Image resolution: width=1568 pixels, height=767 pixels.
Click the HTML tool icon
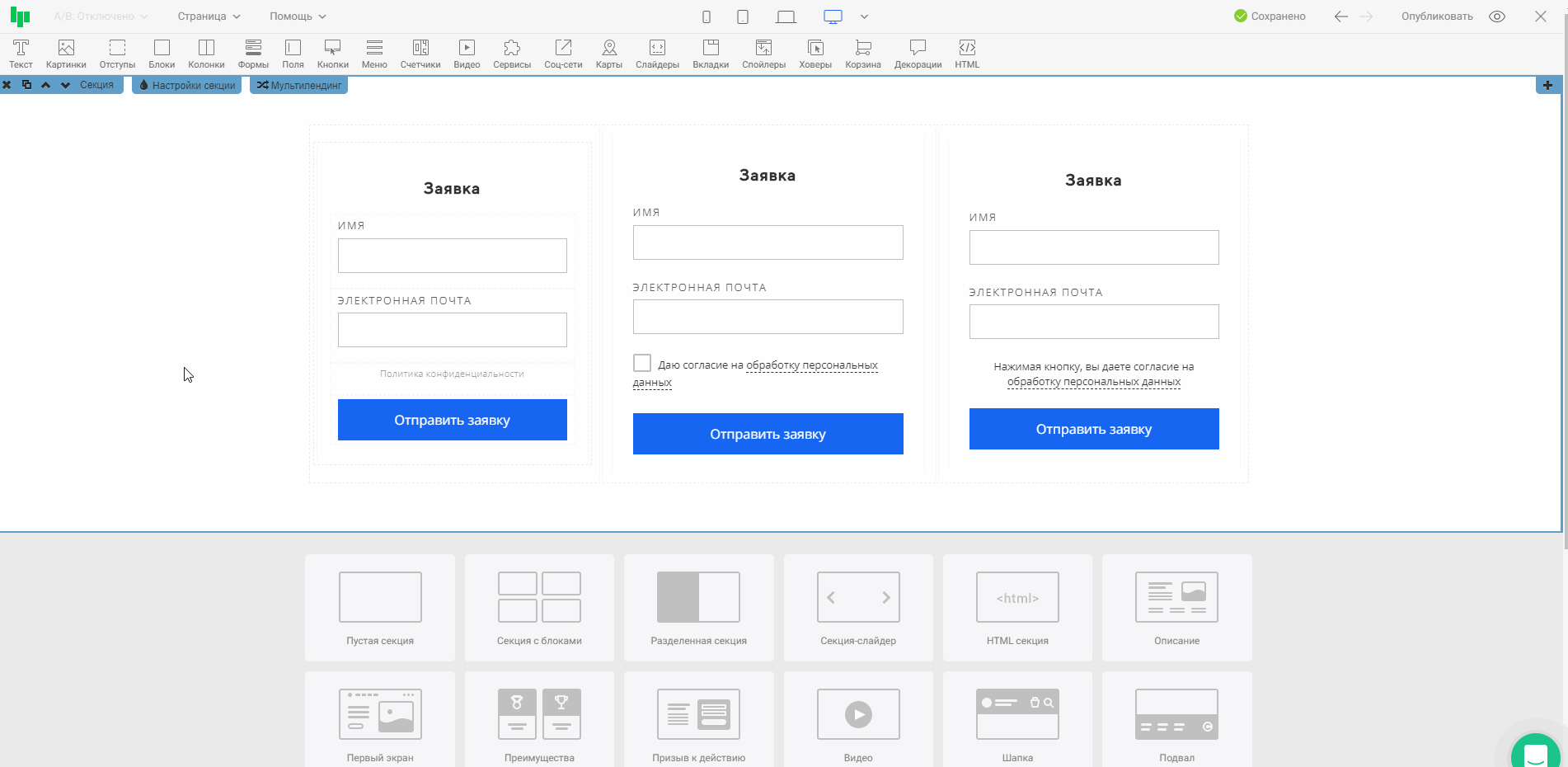coord(967,54)
